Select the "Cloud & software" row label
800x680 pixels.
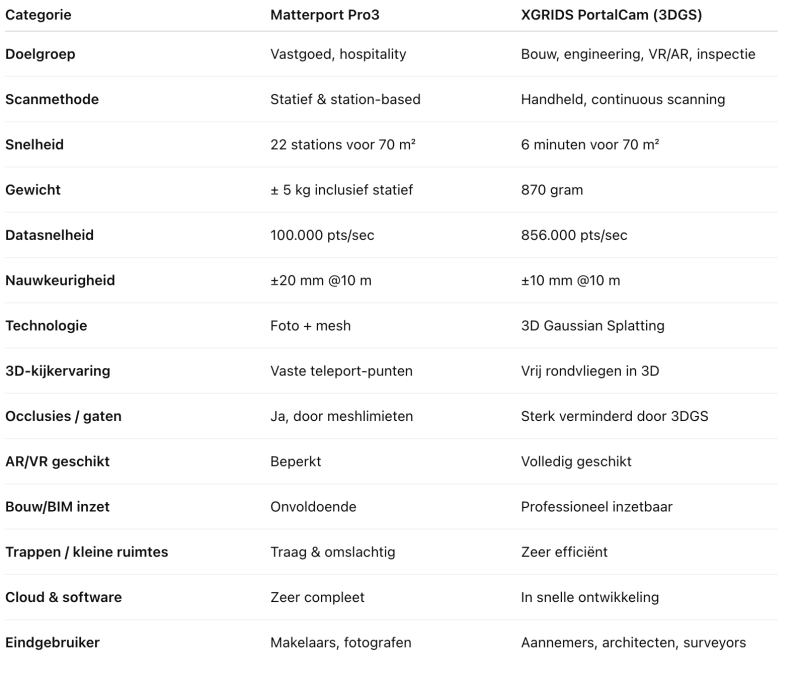[63, 597]
